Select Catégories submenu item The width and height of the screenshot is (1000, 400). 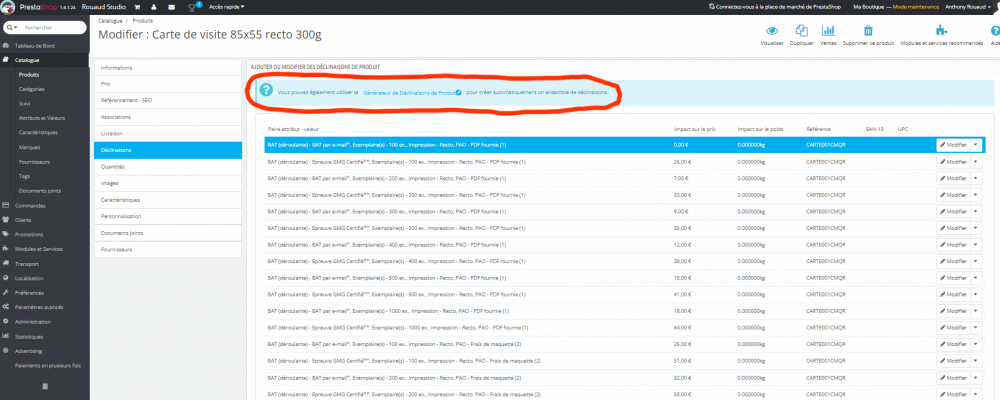(32, 89)
